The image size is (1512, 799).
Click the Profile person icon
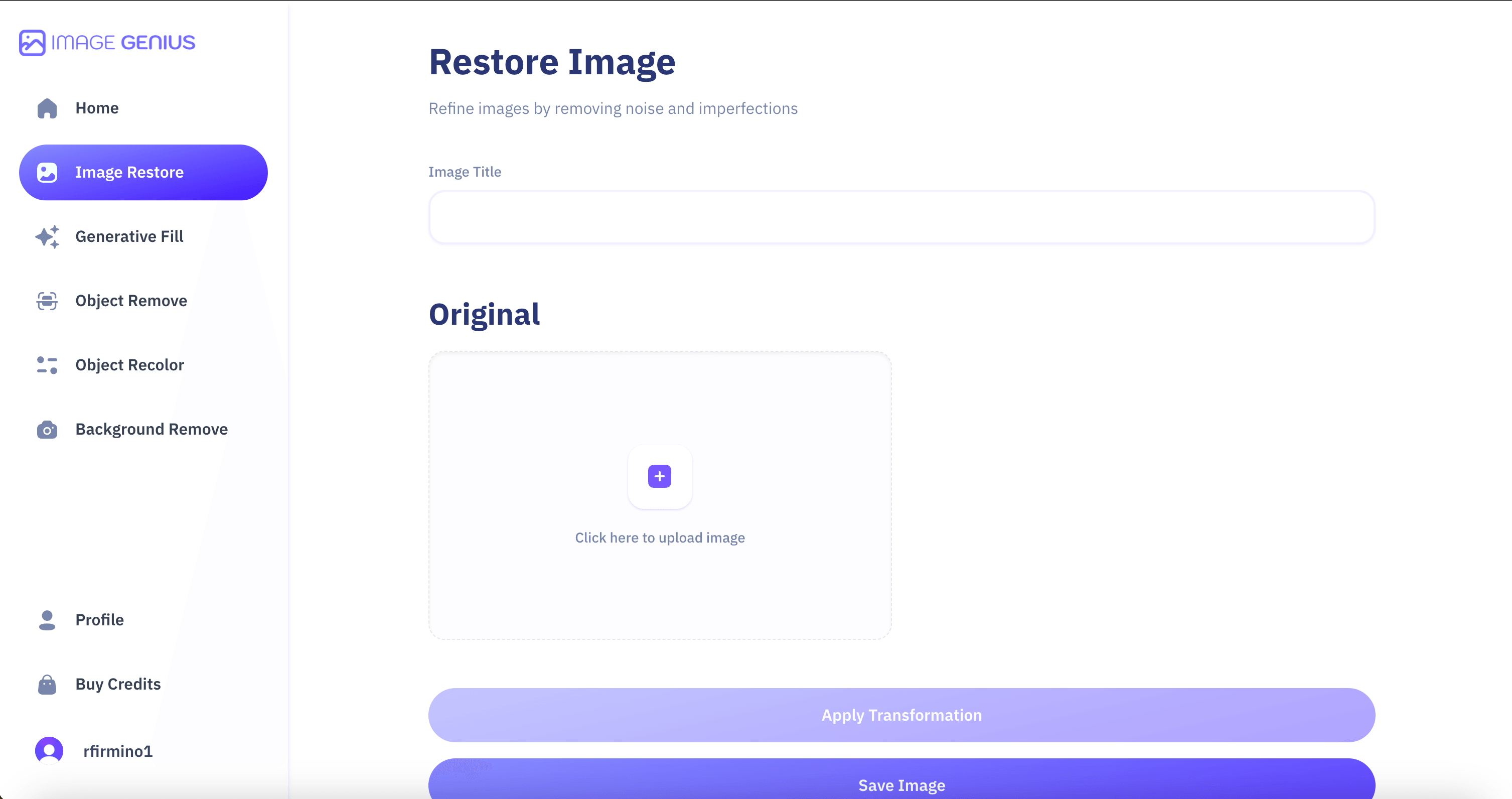[x=47, y=620]
